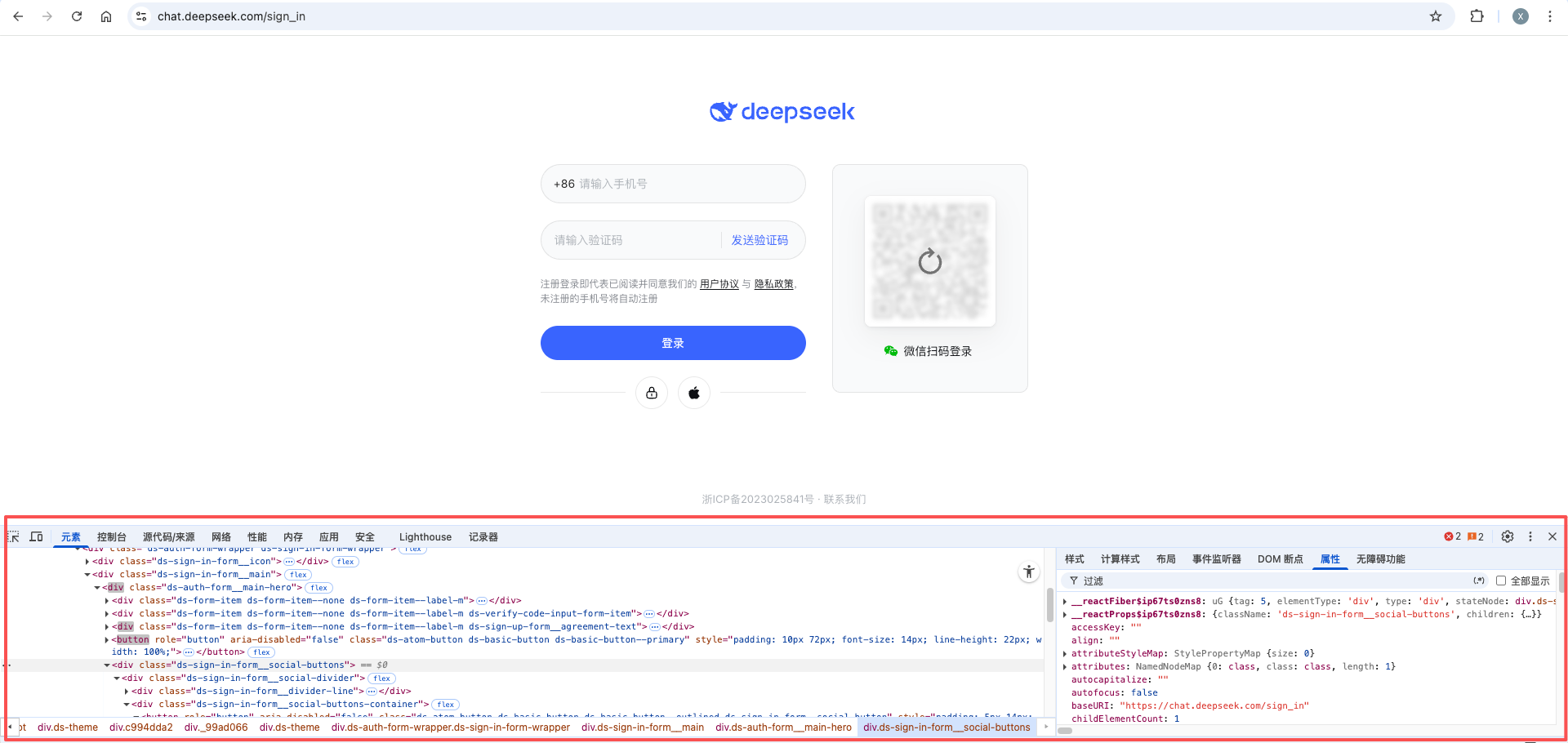Click the blue 登录 button
Screen dimensions: 1568x743
tap(673, 343)
